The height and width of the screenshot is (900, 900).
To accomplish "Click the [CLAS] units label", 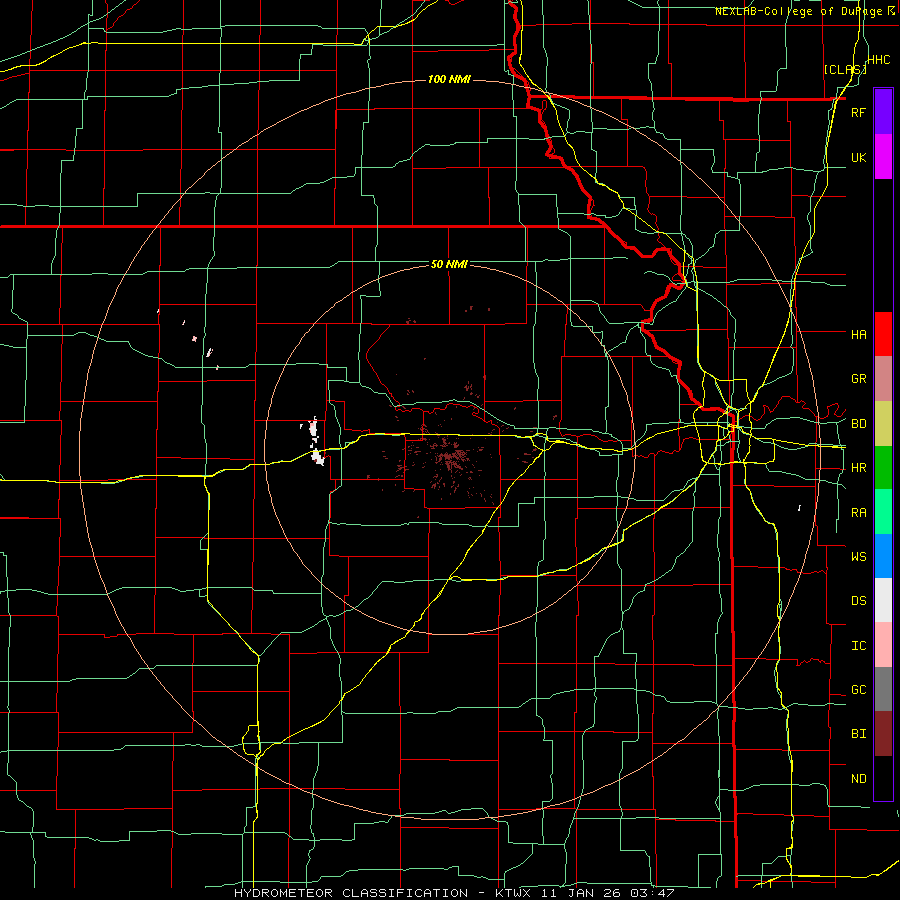I will coord(845,69).
